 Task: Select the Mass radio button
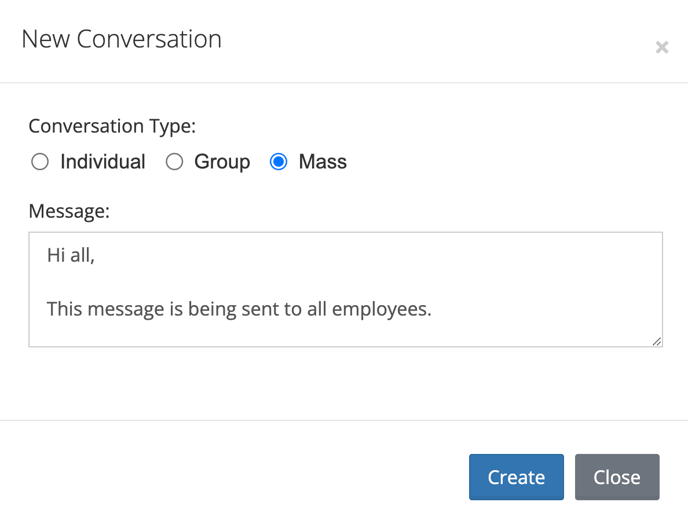[x=278, y=161]
